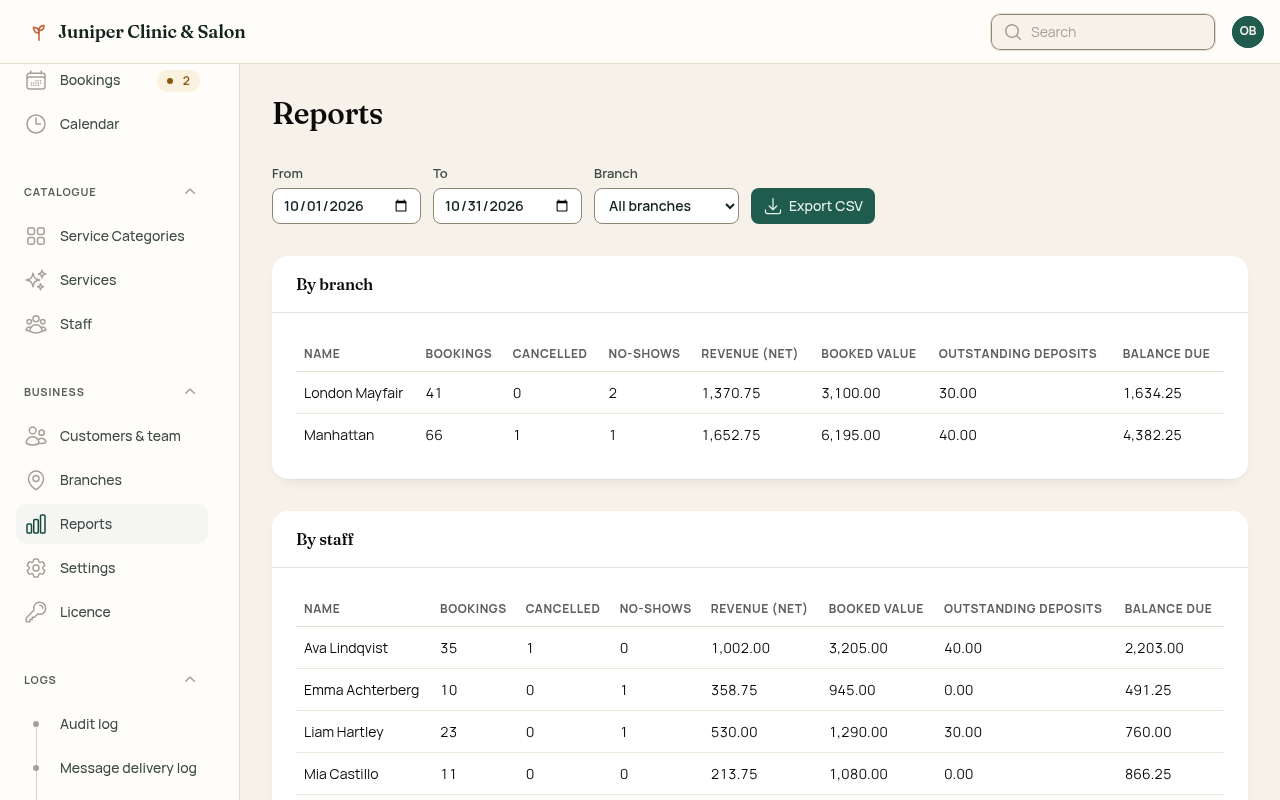Click the Bookings badge showing 2
The height and width of the screenshot is (800, 1280).
pos(178,81)
